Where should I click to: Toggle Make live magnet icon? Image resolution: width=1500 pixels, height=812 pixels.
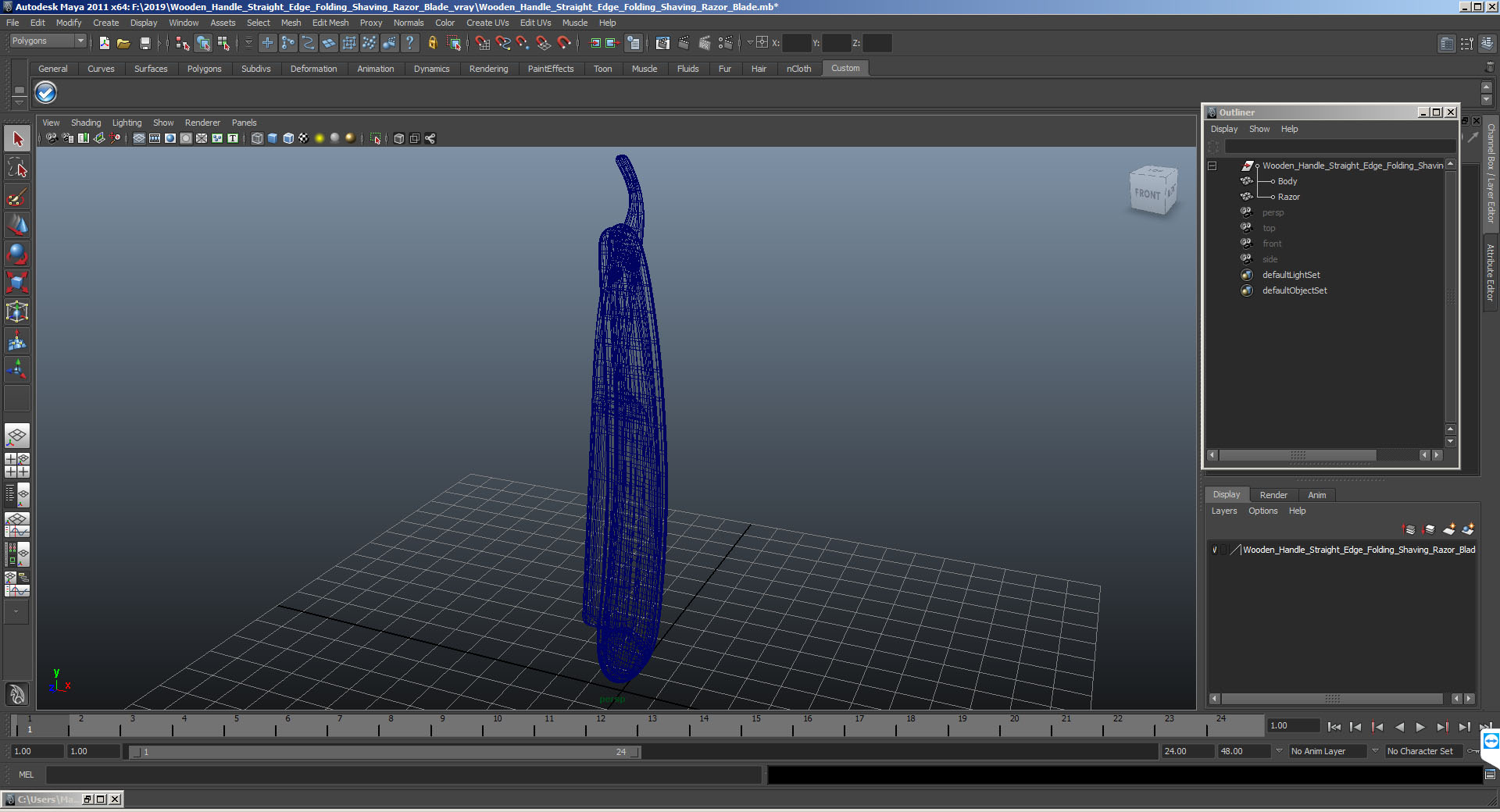coord(564,43)
